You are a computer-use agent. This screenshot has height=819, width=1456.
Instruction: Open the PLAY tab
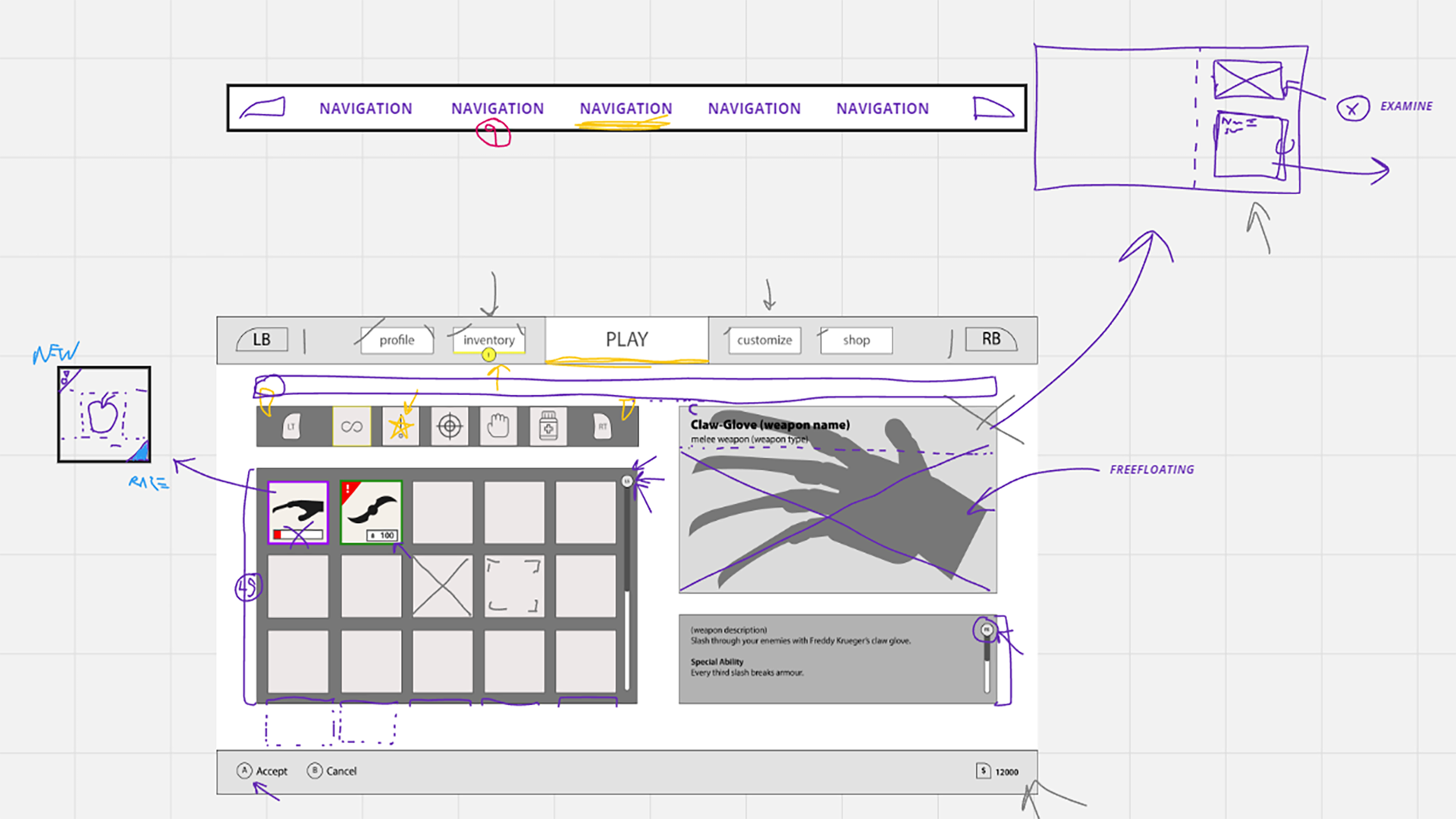[x=626, y=340]
